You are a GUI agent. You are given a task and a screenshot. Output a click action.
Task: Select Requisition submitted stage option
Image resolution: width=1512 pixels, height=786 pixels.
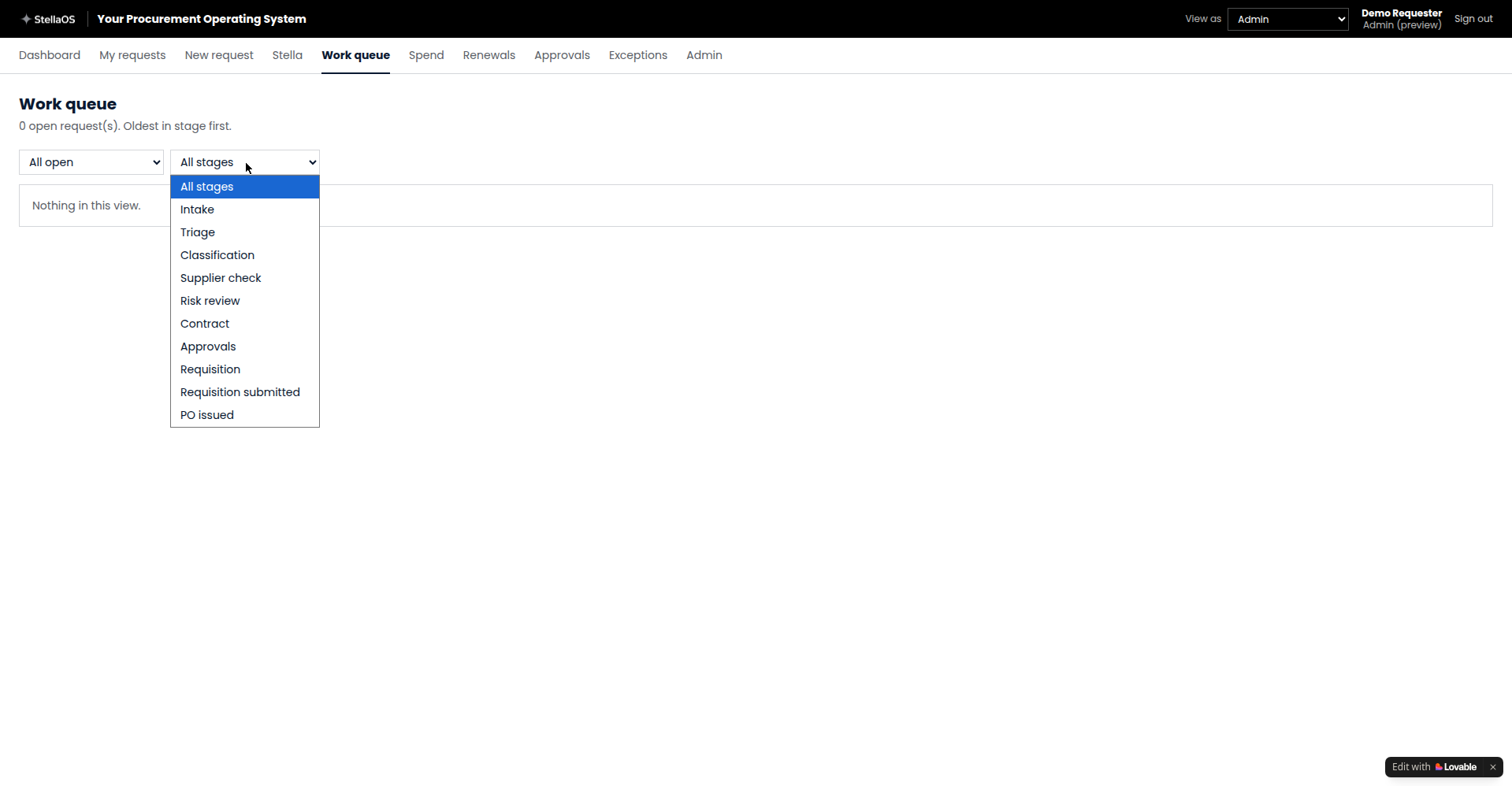click(245, 392)
